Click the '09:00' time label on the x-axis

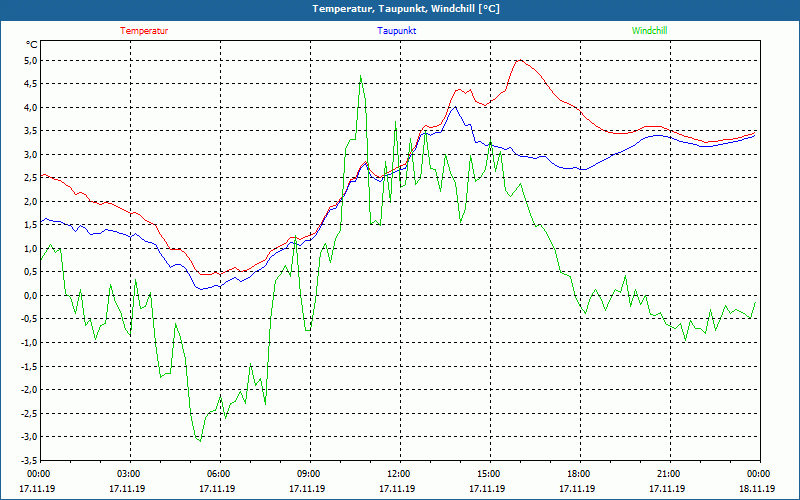pyautogui.click(x=310, y=474)
